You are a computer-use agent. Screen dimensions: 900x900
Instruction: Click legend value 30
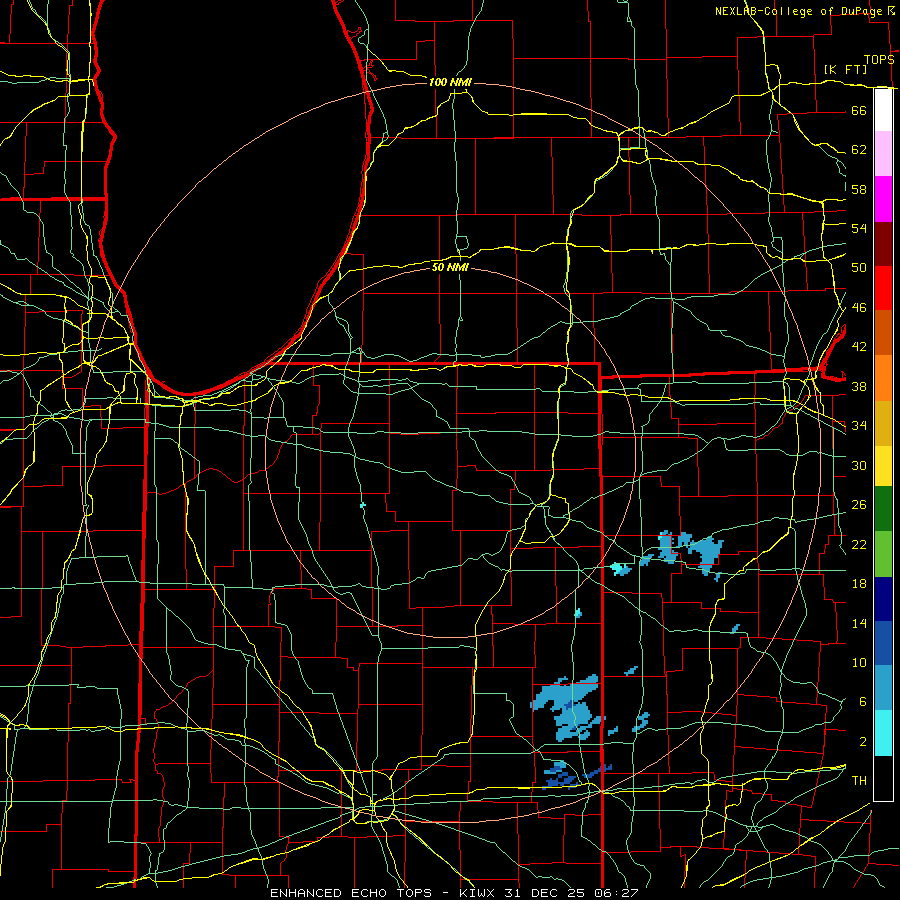(859, 465)
